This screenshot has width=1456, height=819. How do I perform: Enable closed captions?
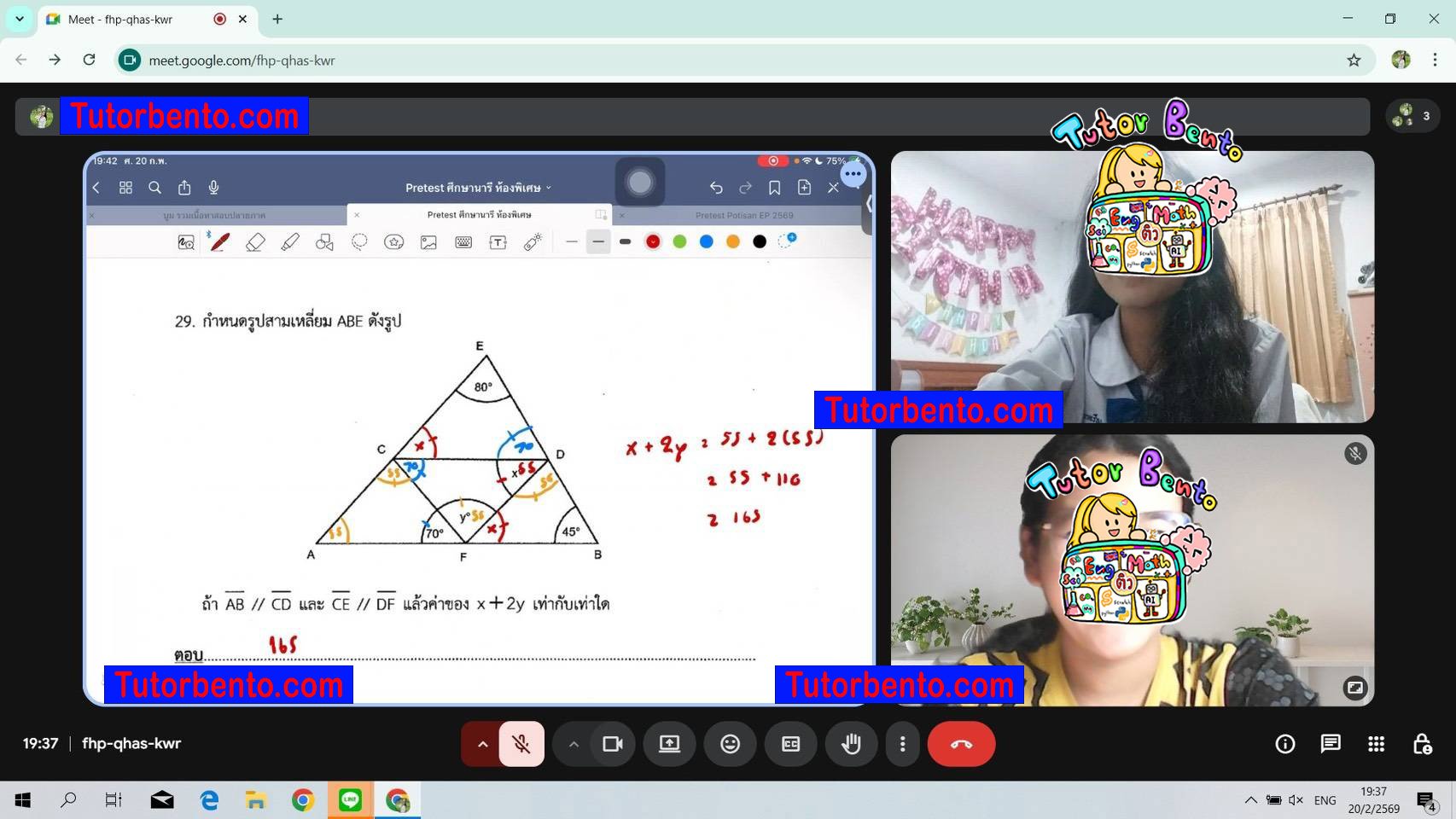790,743
